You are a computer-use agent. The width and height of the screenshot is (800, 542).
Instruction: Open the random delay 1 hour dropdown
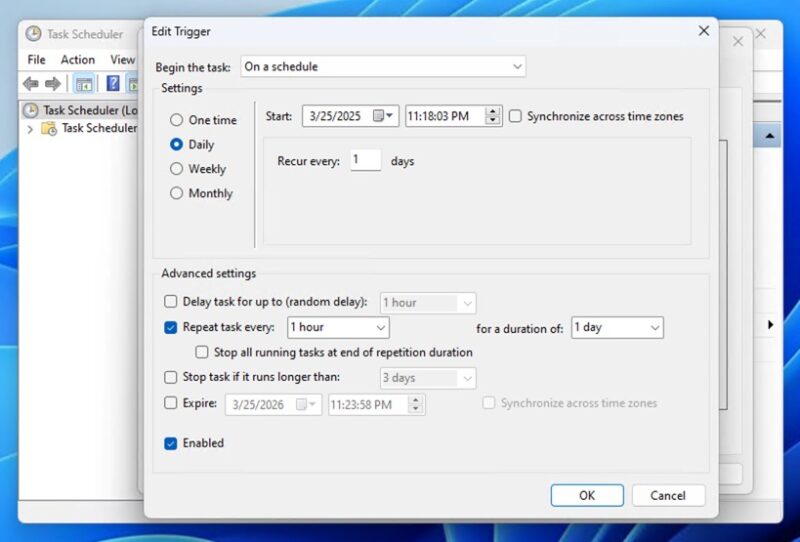pos(428,303)
